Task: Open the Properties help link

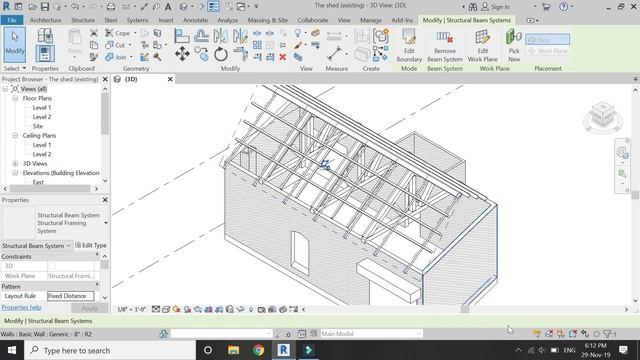Action: (x=21, y=307)
